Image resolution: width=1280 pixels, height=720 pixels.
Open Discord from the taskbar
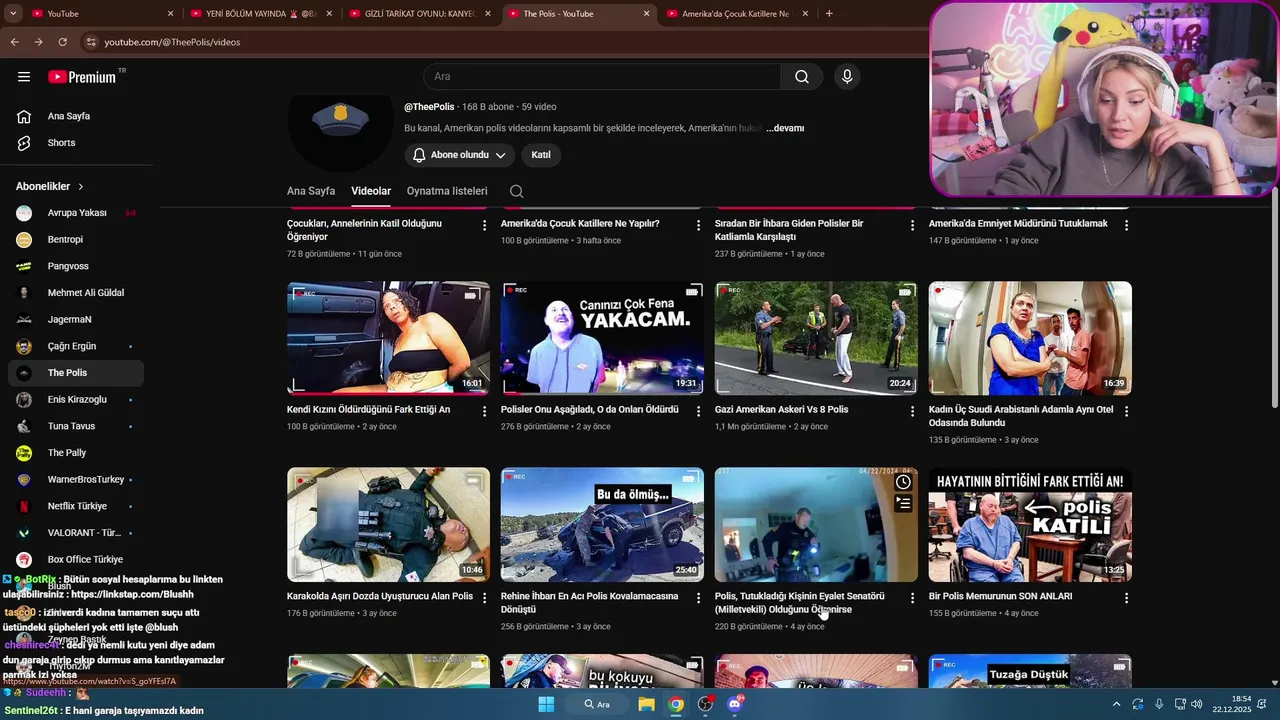(x=735, y=704)
